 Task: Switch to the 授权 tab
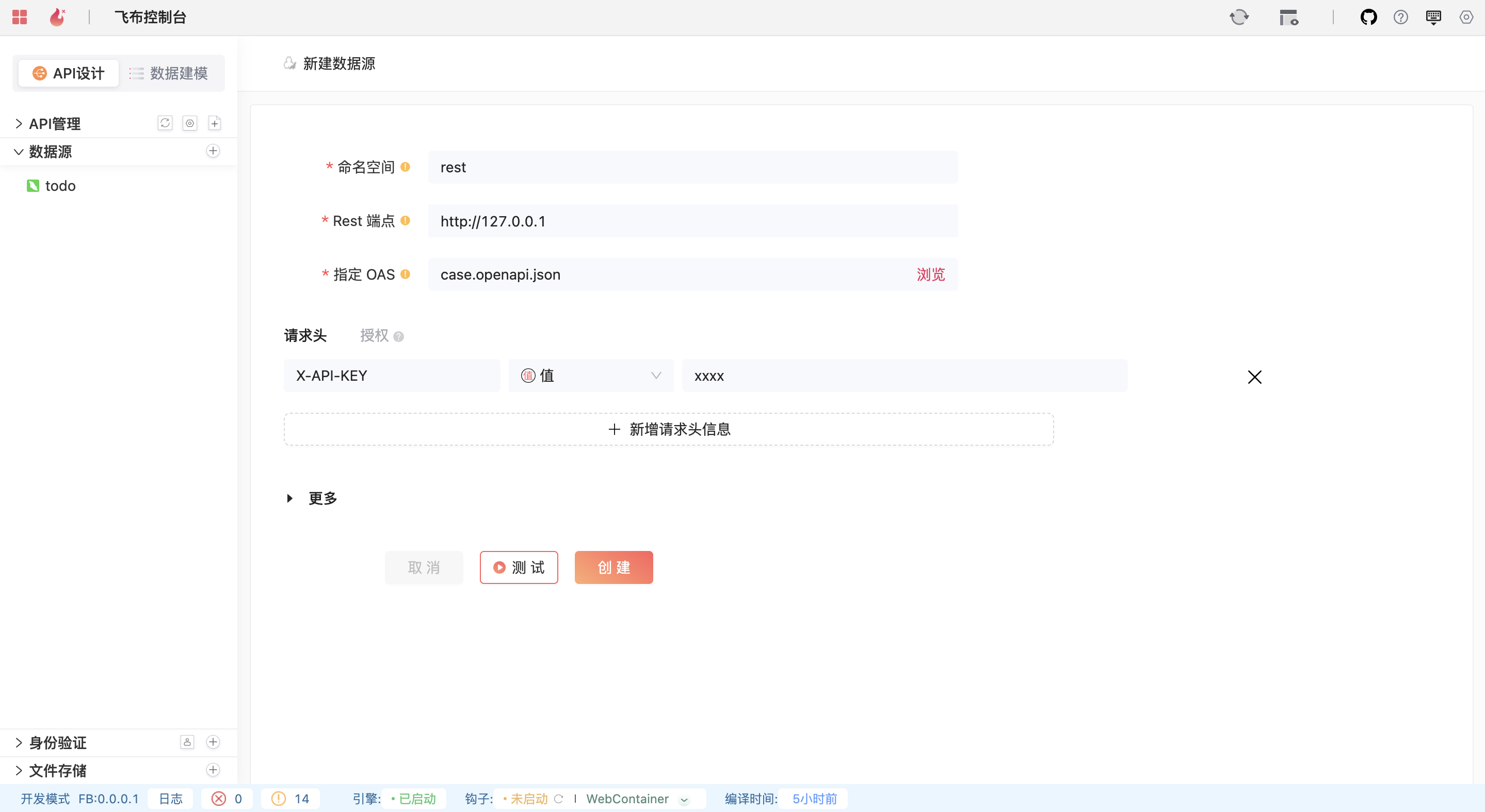pos(374,335)
